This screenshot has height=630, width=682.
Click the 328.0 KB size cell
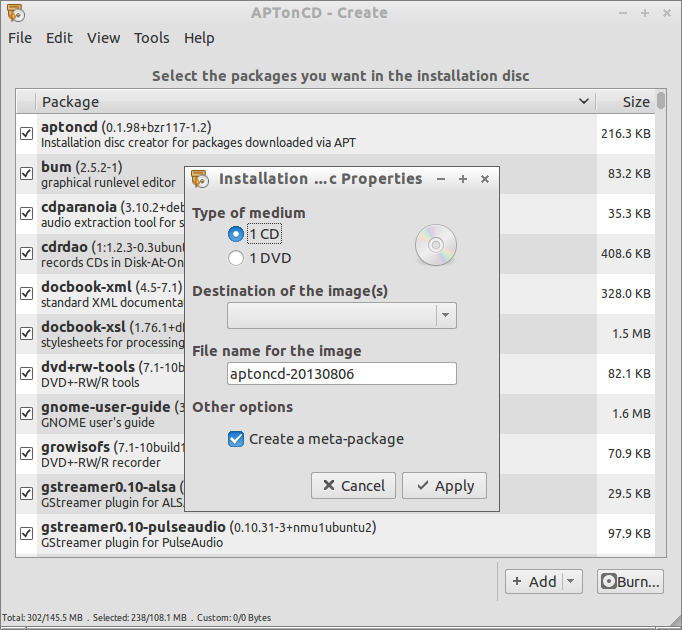click(x=625, y=294)
